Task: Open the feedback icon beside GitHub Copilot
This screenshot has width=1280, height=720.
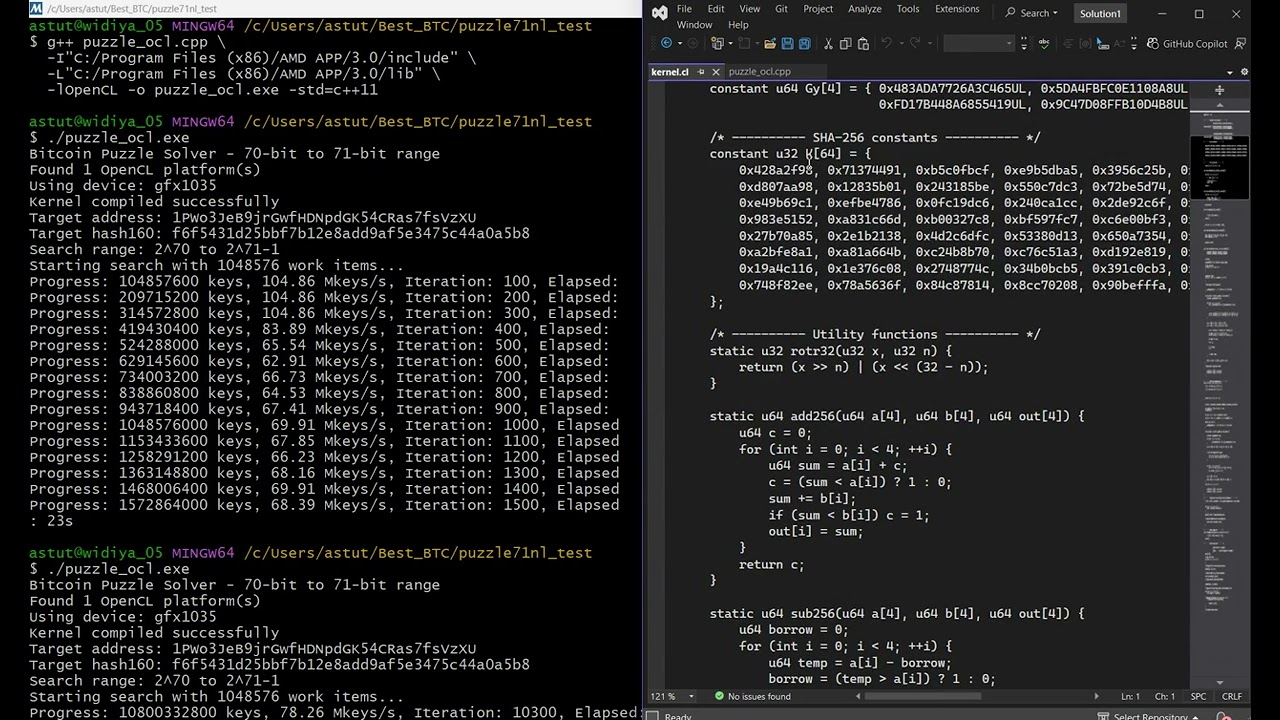Action: pyautogui.click(x=1239, y=43)
